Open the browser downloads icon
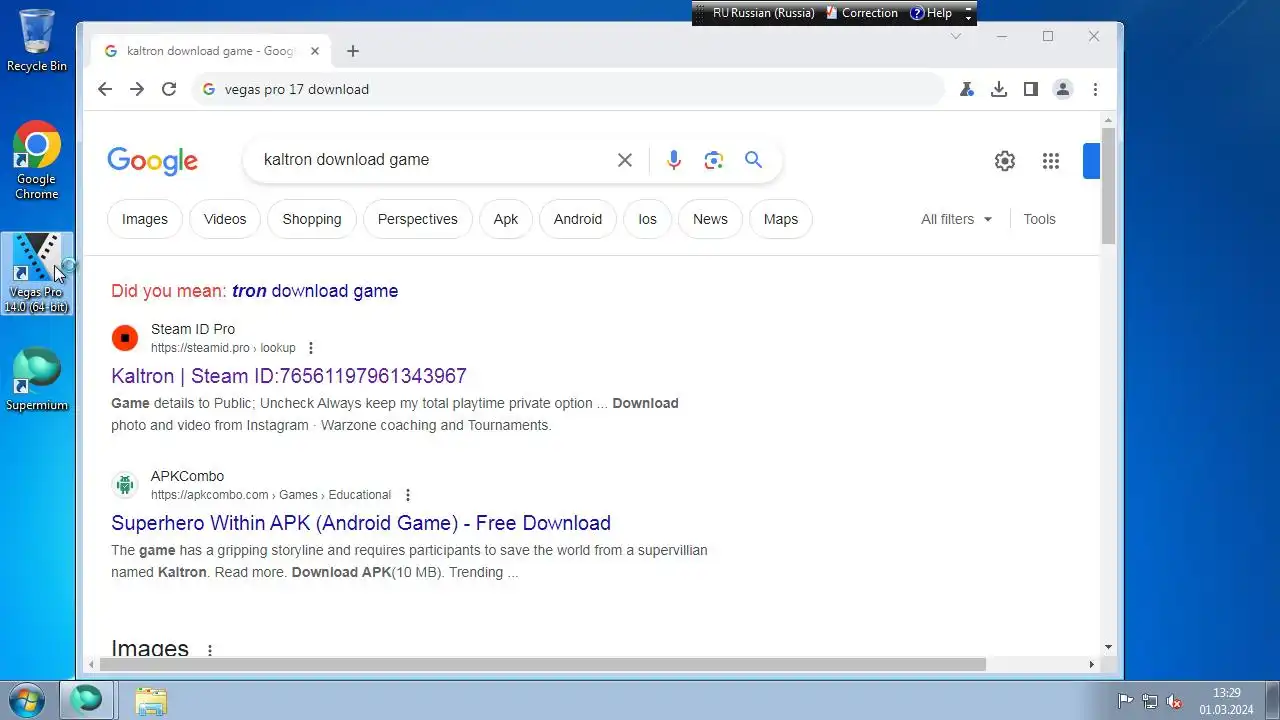This screenshot has height=720, width=1280. click(x=999, y=89)
